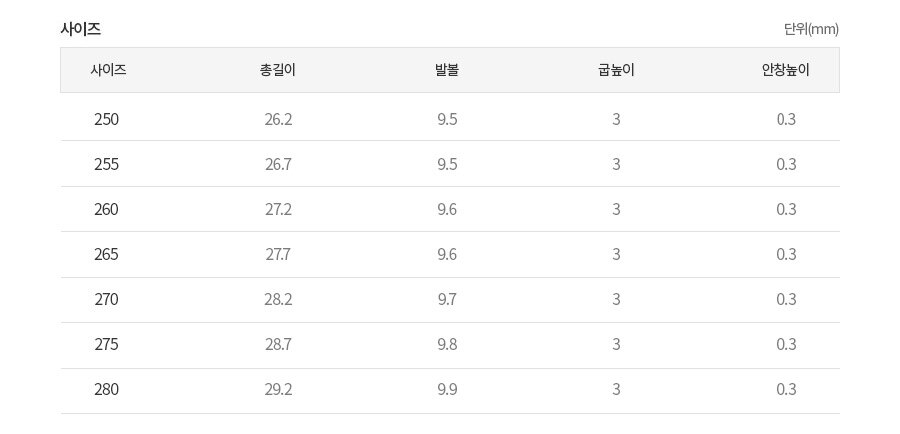Viewport: 900px width, 434px height.
Task: Click the 사이즈 column header
Action: [x=108, y=70]
